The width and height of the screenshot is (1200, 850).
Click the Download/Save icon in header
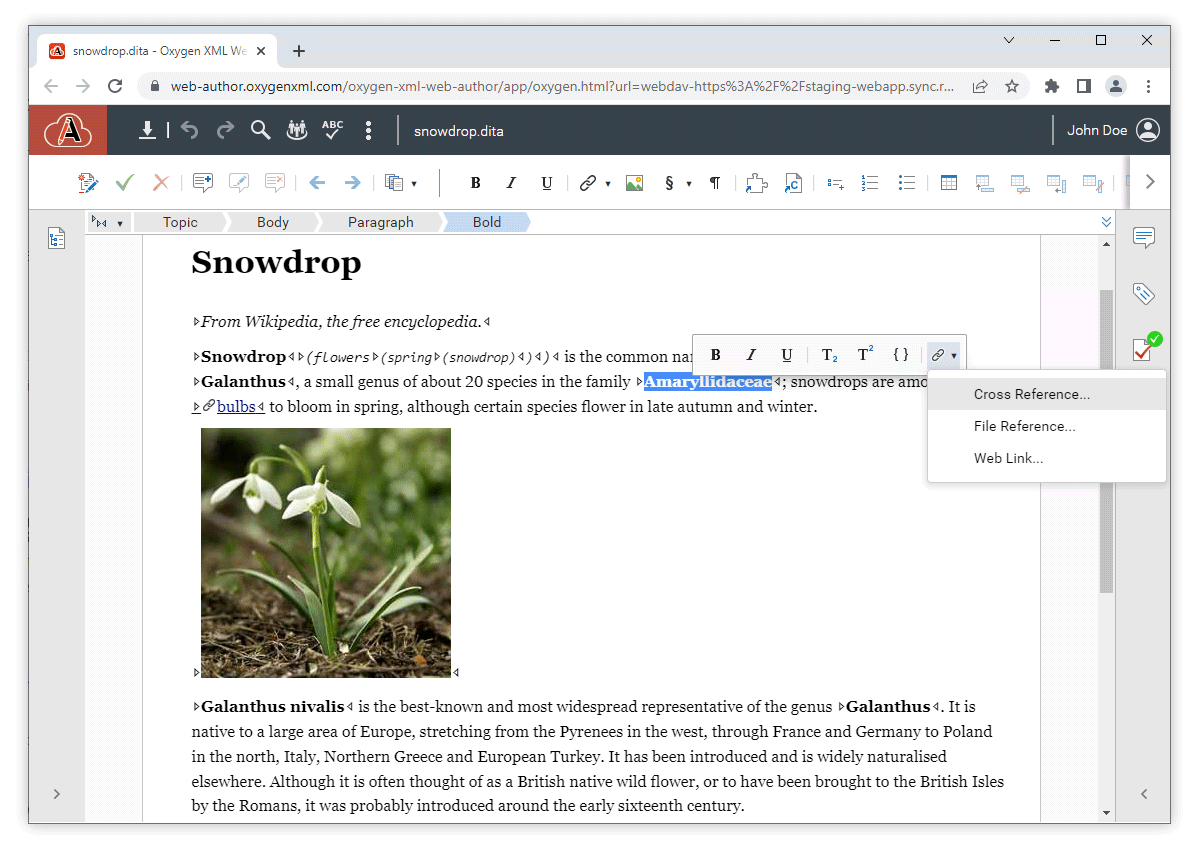click(x=147, y=130)
